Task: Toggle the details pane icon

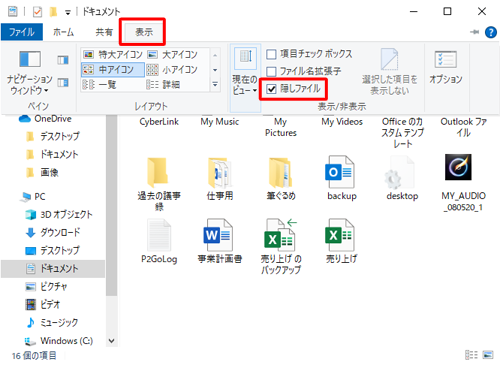Action: click(x=63, y=82)
